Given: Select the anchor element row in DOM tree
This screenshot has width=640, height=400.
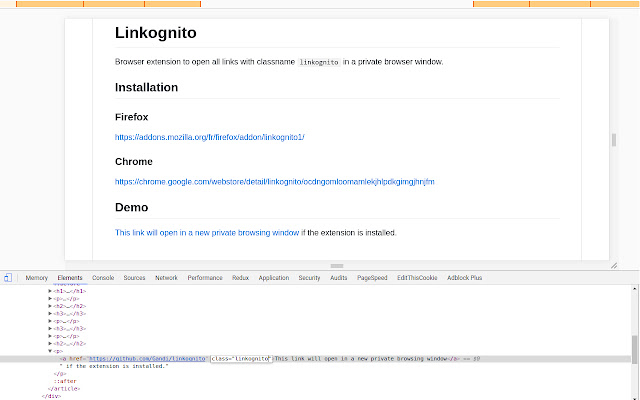Looking at the screenshot, I should 315,359.
